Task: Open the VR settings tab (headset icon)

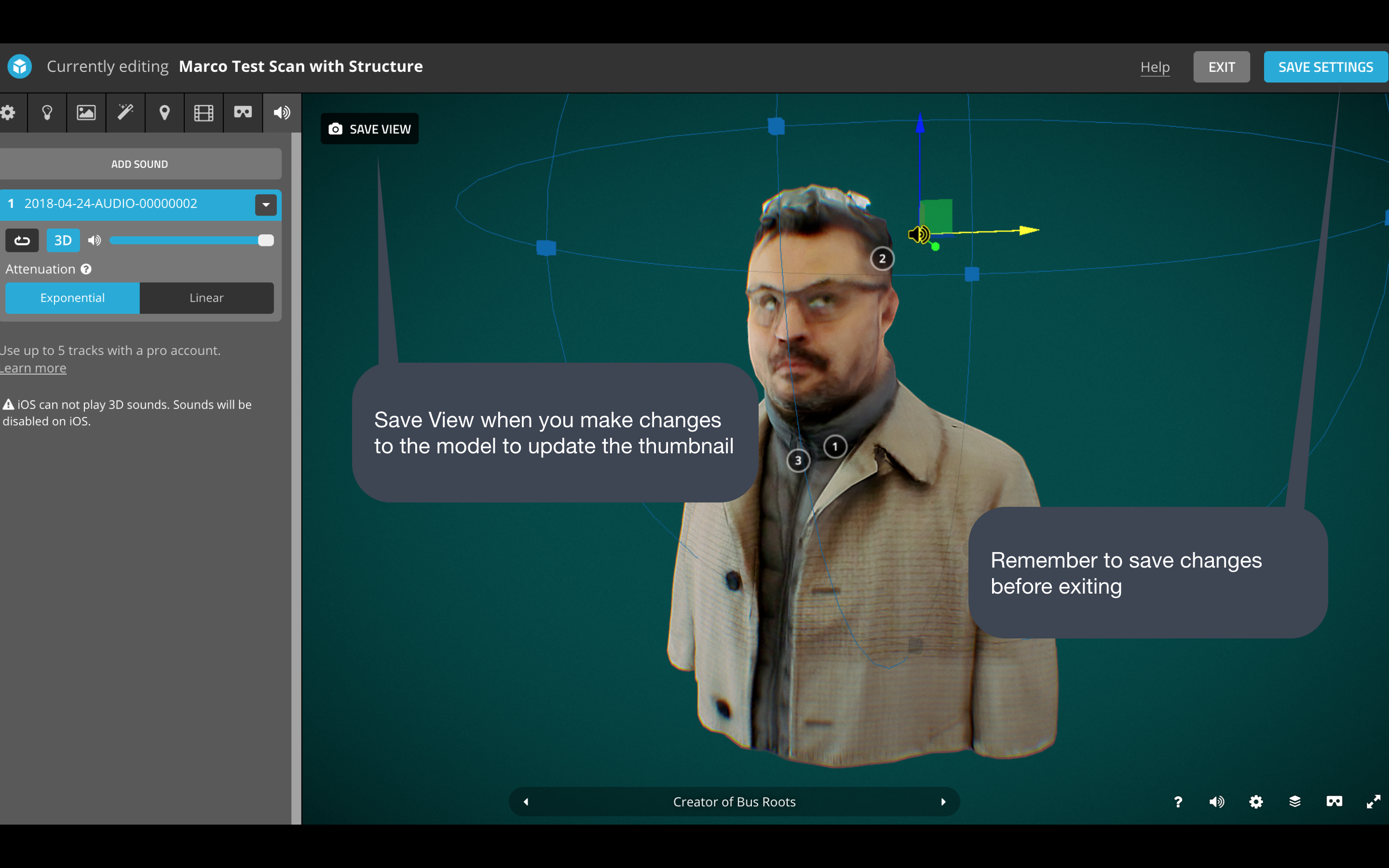Action: (243, 112)
